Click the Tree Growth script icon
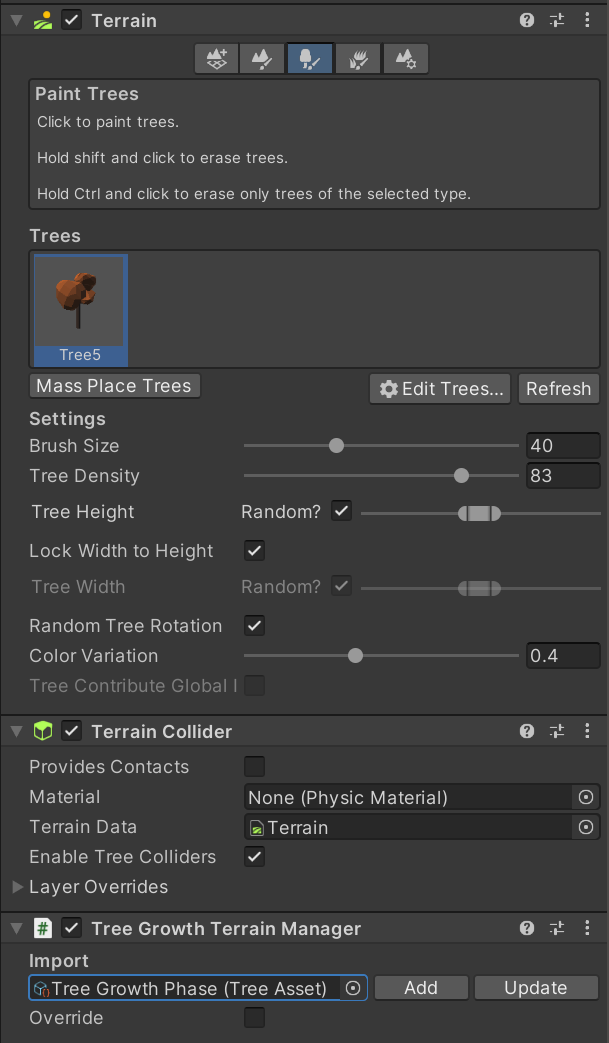This screenshot has width=609, height=1043. pos(43,929)
